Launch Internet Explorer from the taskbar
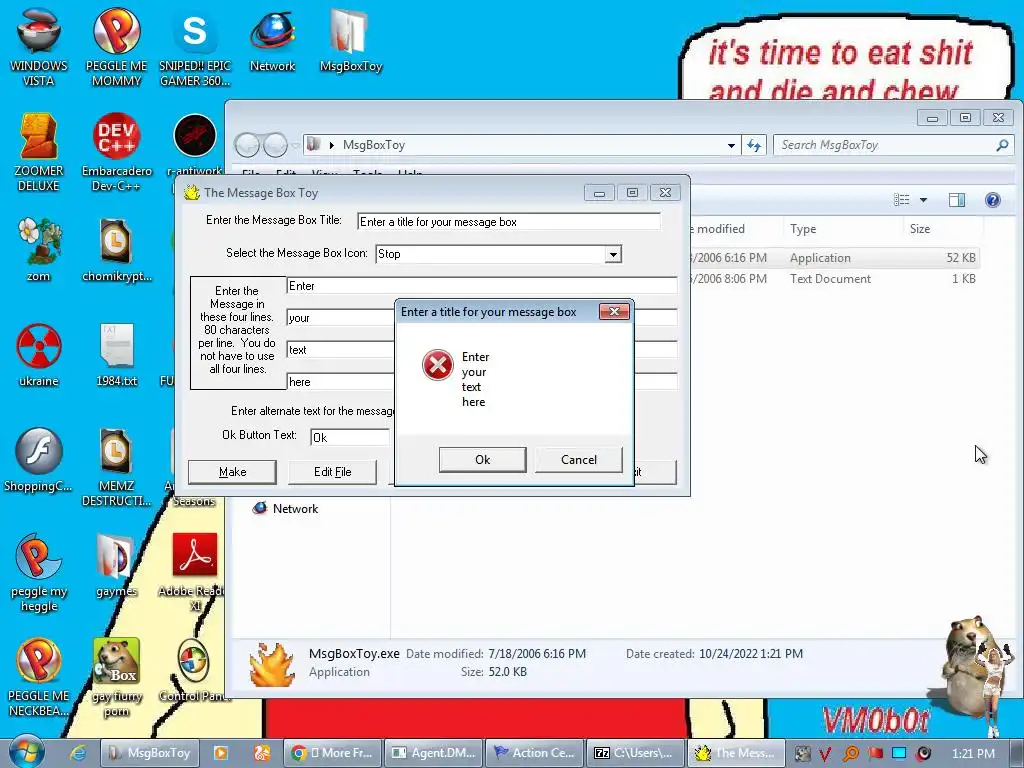Image resolution: width=1024 pixels, height=768 pixels. click(x=78, y=753)
